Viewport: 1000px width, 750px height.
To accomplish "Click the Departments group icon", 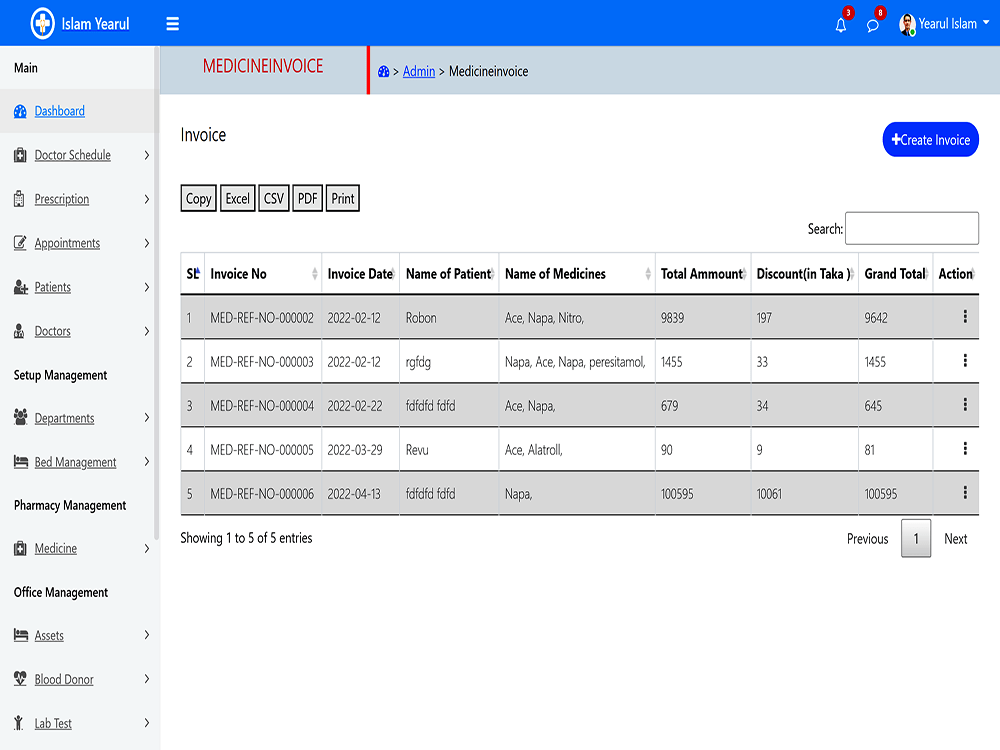I will coord(20,418).
